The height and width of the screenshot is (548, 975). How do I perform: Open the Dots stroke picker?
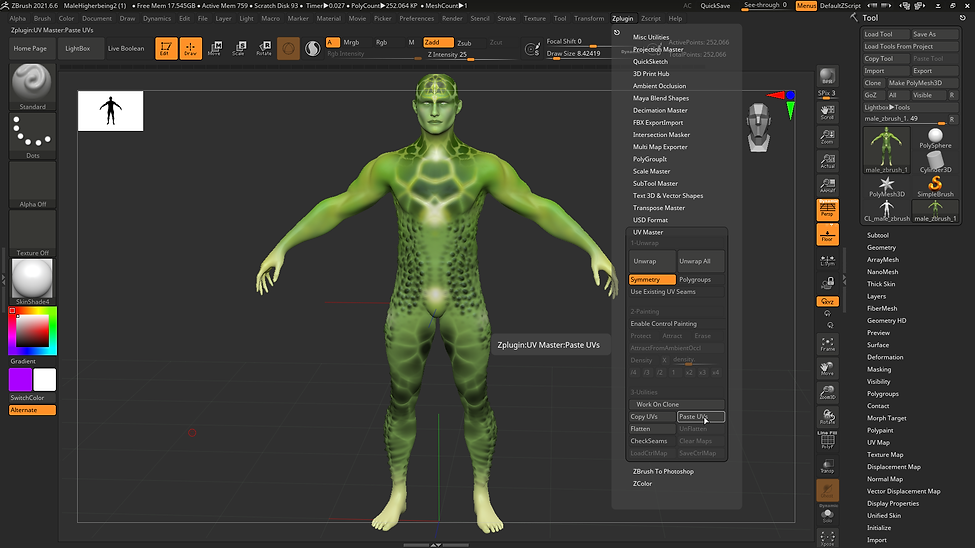coord(32,136)
